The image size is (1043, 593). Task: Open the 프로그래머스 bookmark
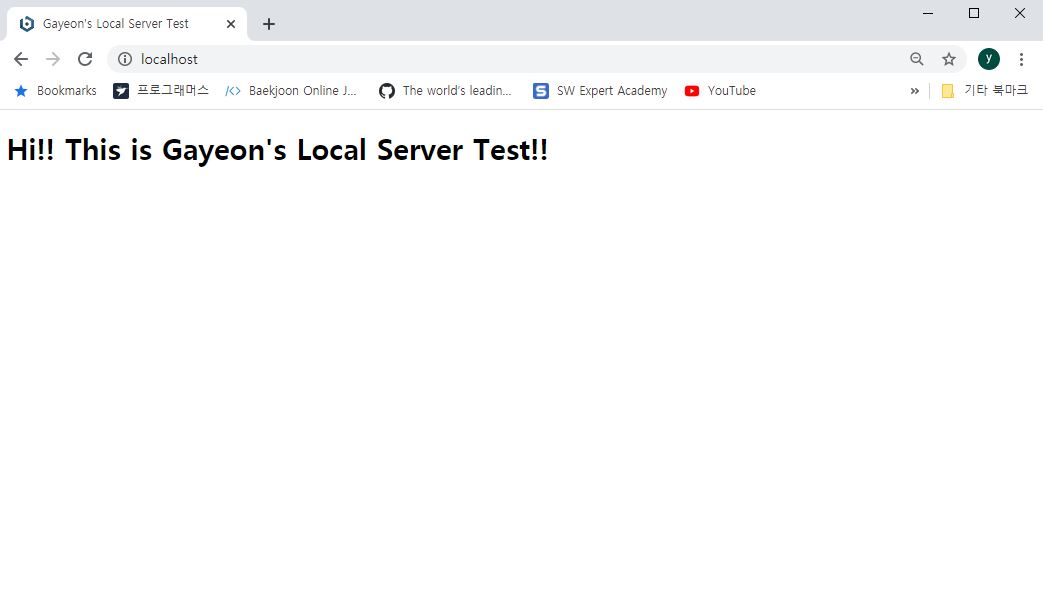coord(160,90)
